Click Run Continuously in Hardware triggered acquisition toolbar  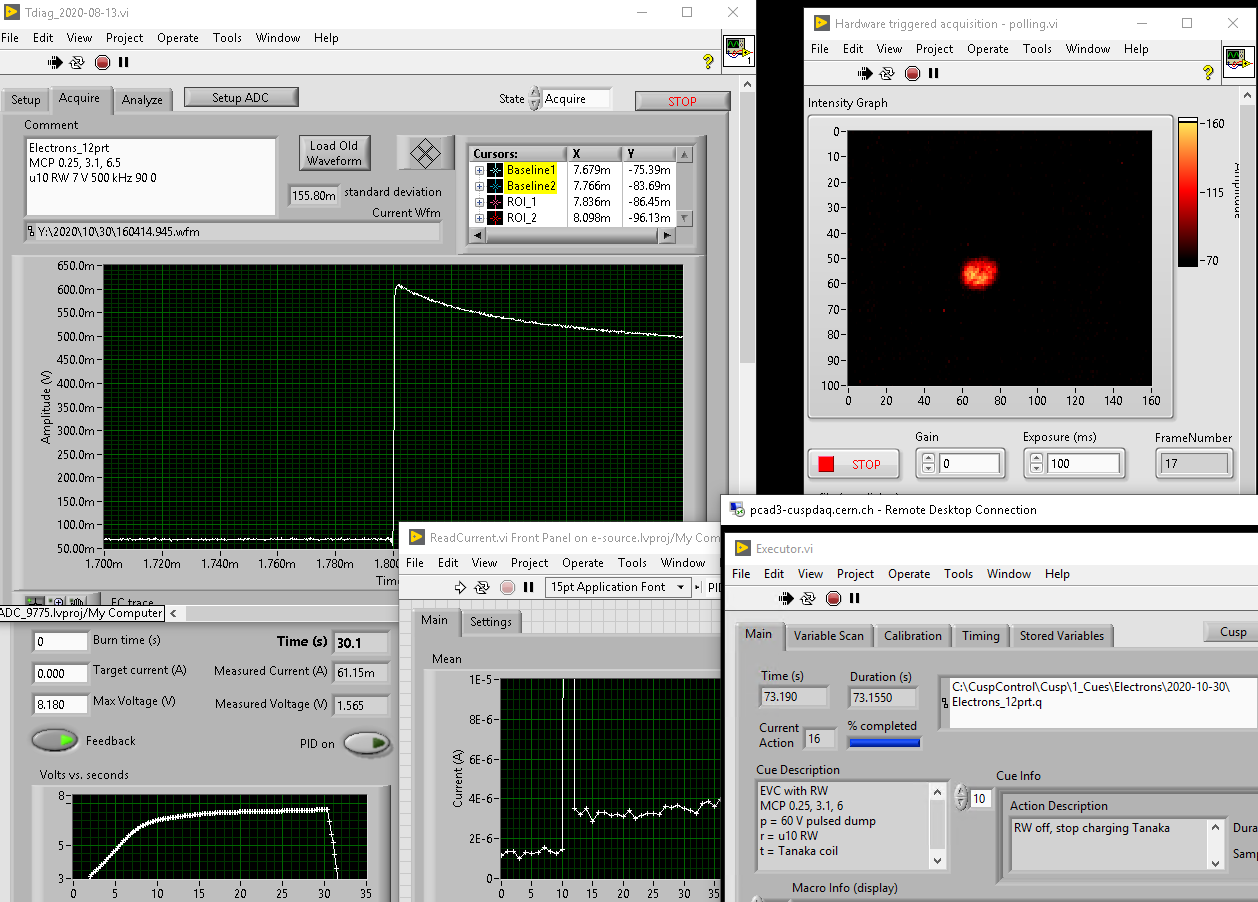tap(887, 73)
